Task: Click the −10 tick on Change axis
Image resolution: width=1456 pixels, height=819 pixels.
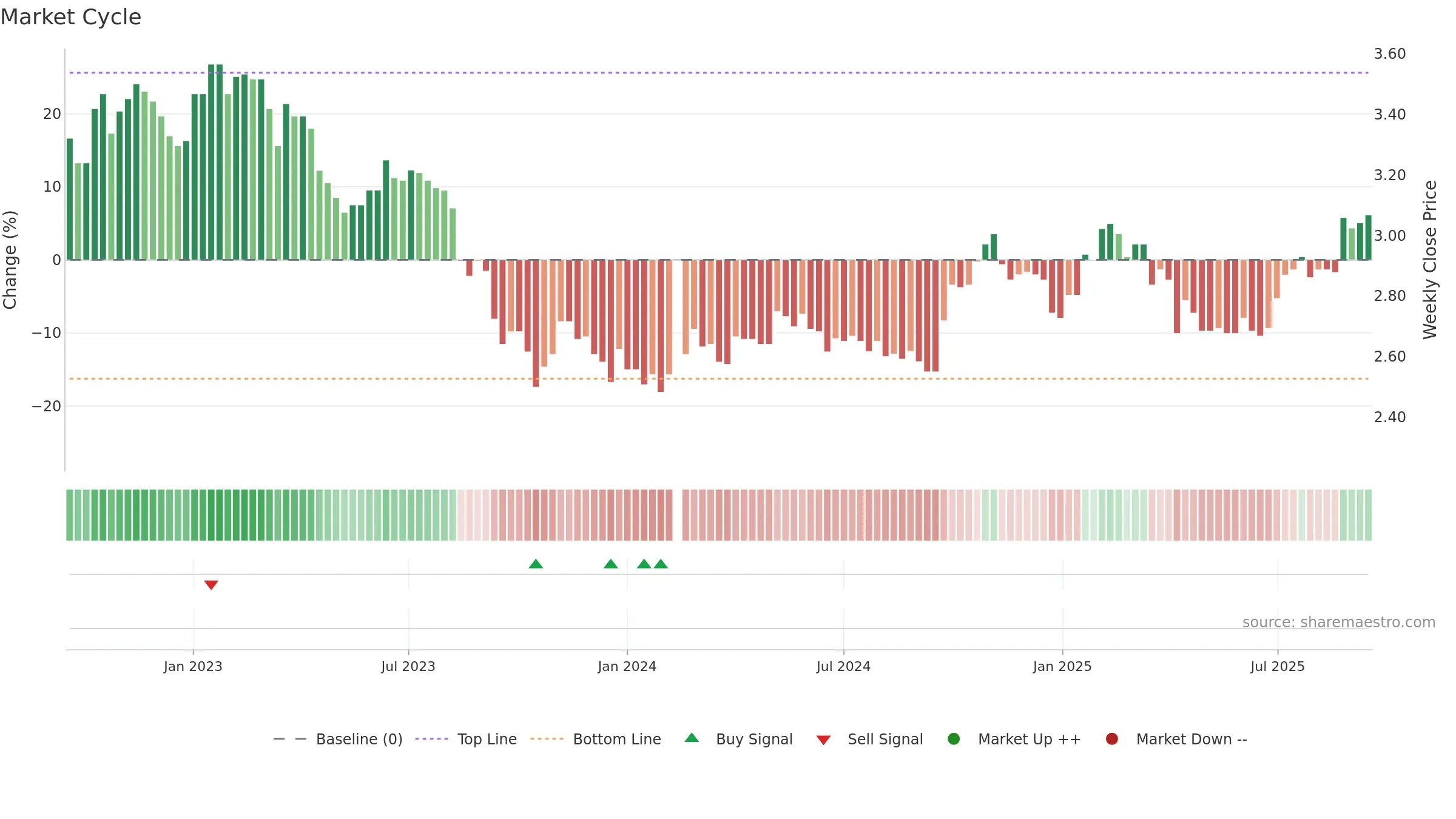Action: (x=47, y=333)
